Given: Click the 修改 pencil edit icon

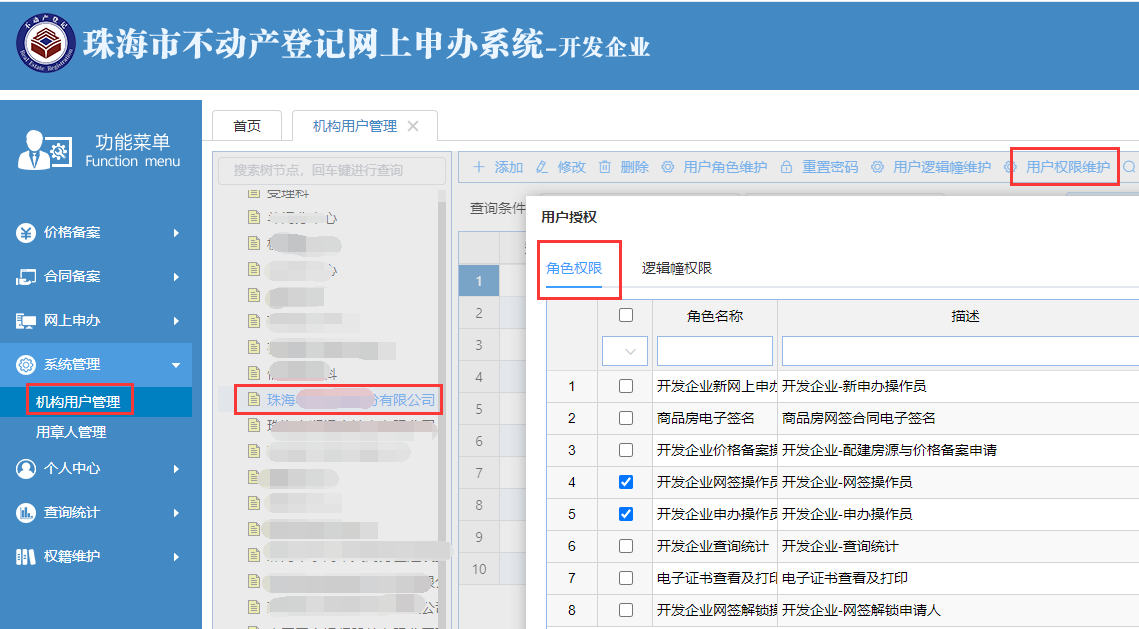Looking at the screenshot, I should pos(542,167).
